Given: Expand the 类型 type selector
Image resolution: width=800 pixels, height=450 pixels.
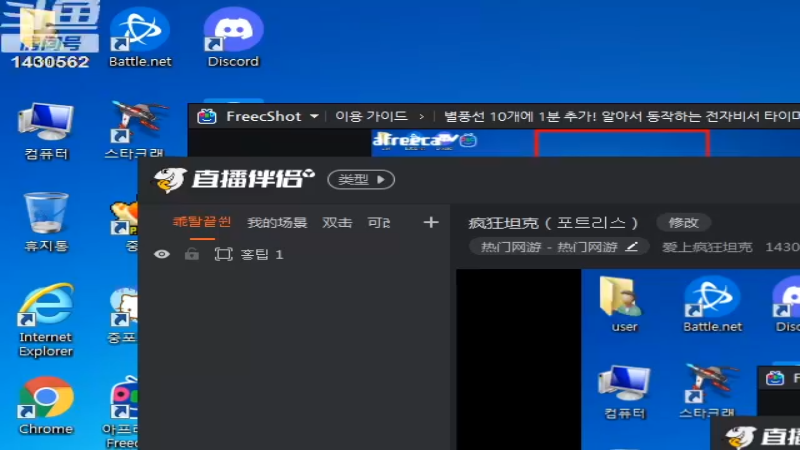Looking at the screenshot, I should [361, 180].
